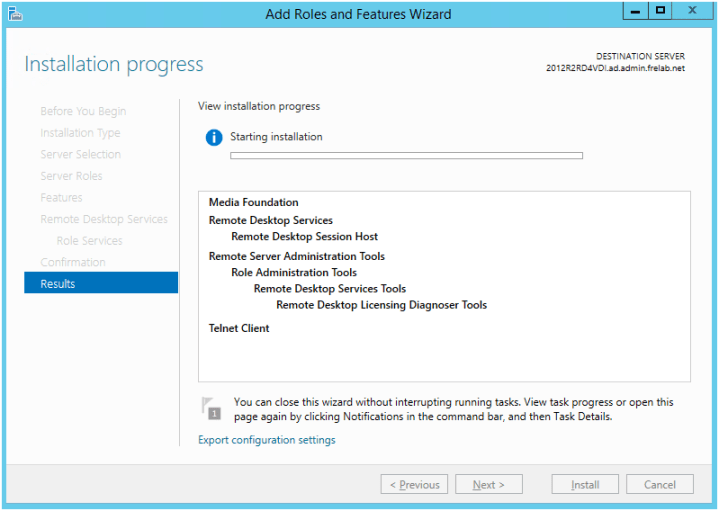Select Remote Desktop Session Host entry

(304, 237)
